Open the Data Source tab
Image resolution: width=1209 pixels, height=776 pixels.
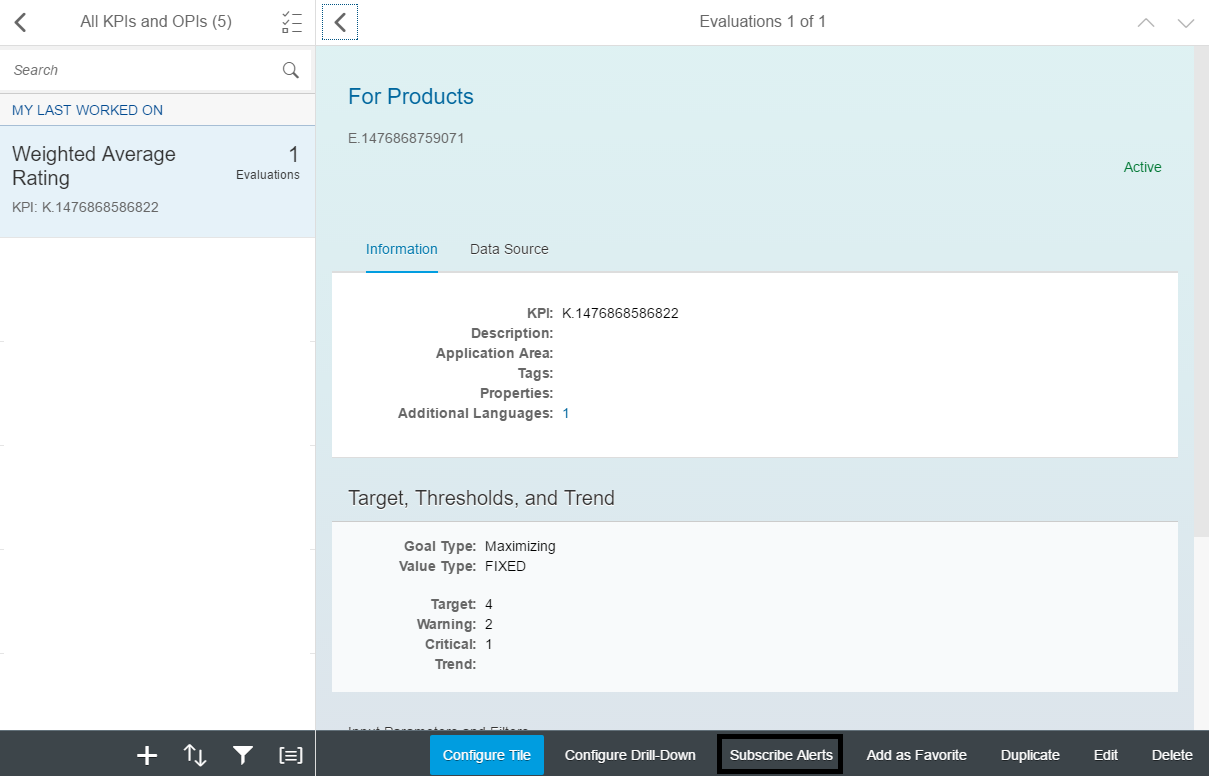509,249
